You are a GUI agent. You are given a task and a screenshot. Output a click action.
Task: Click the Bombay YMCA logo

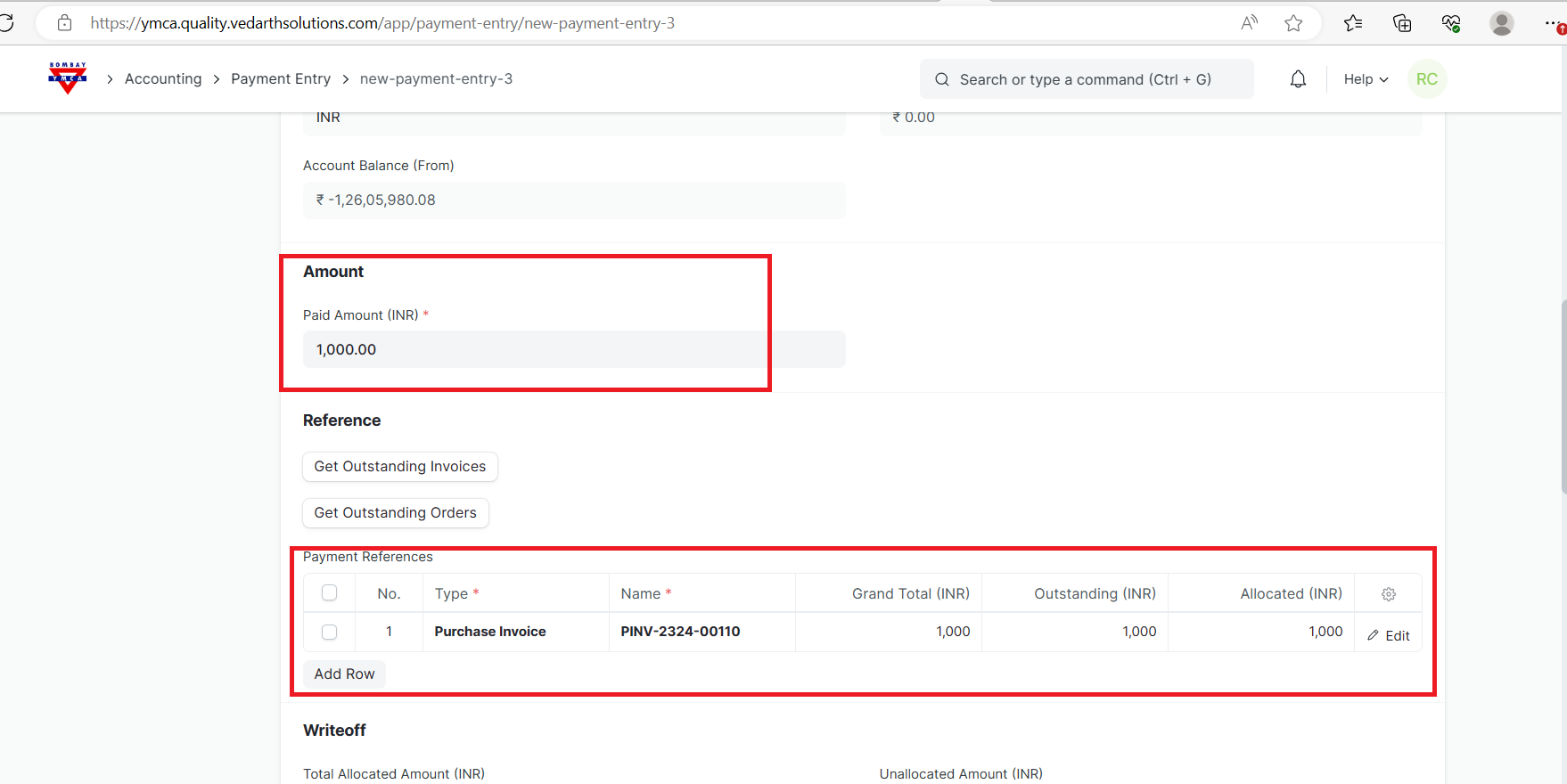pyautogui.click(x=68, y=78)
